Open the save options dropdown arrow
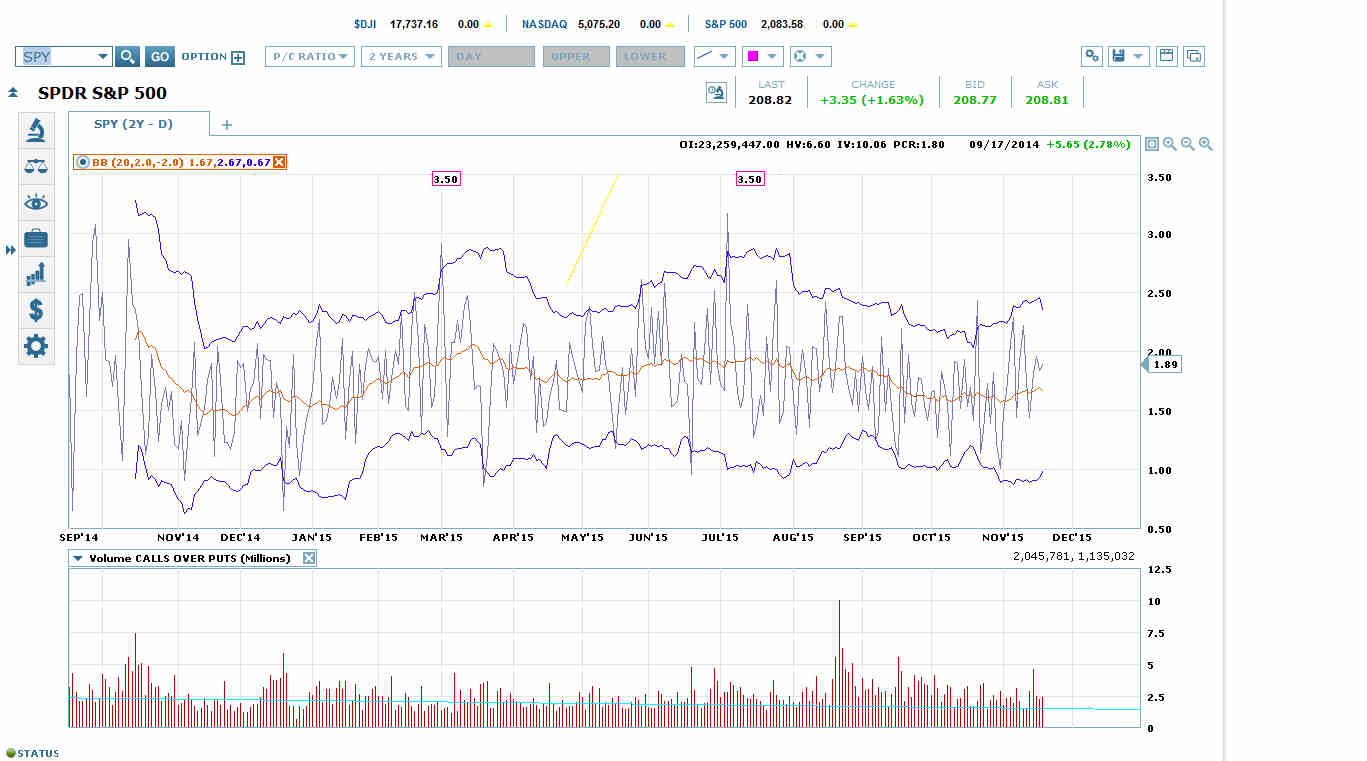 click(1138, 57)
